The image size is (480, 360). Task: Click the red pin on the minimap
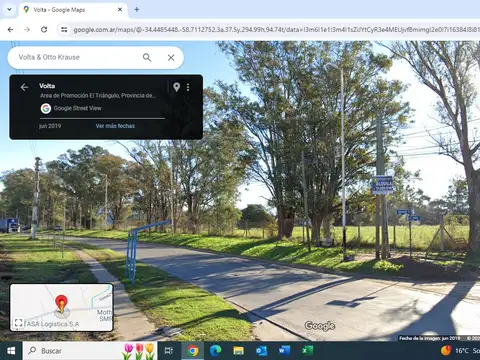point(61,303)
